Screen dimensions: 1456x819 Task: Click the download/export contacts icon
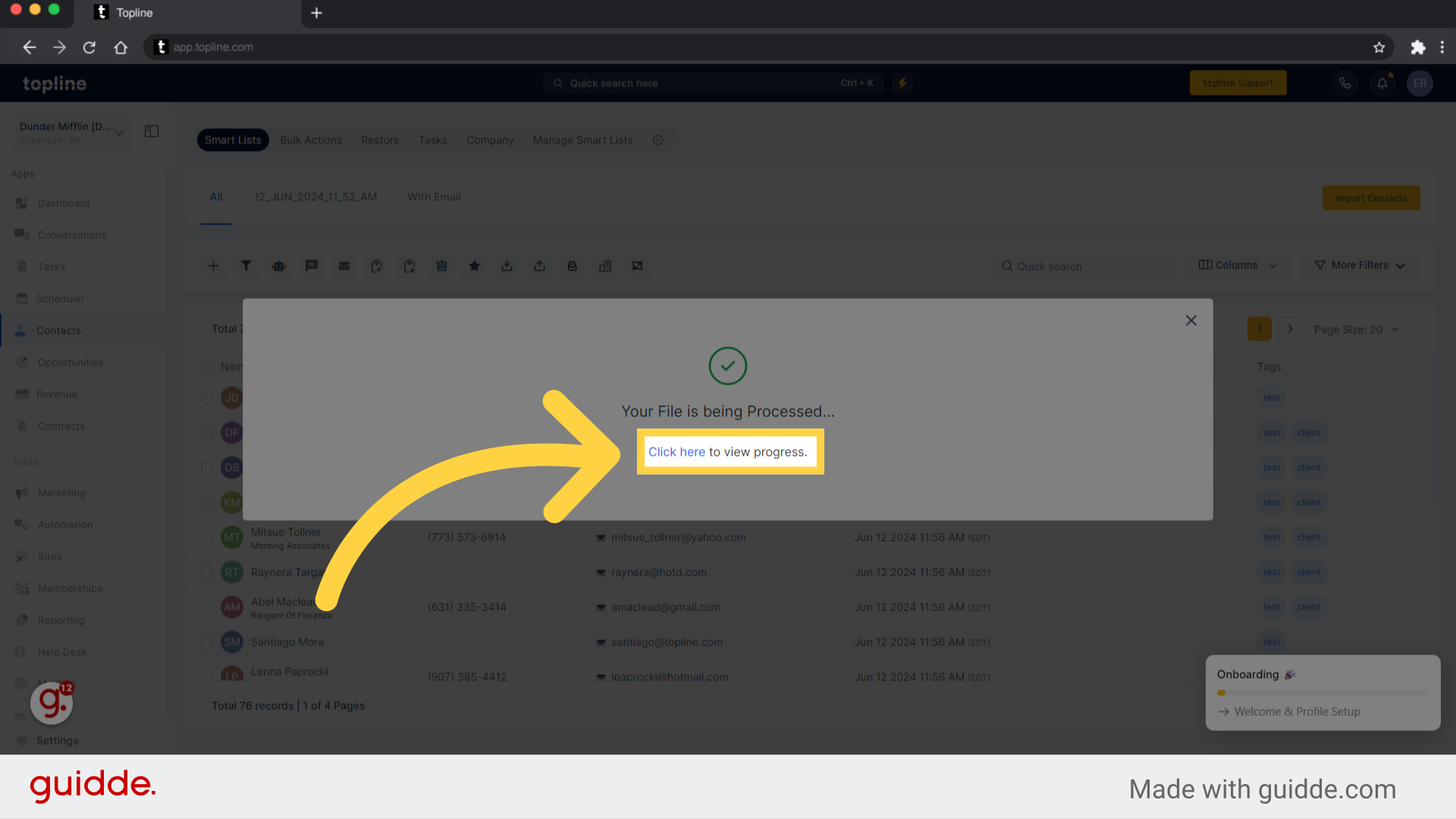pyautogui.click(x=507, y=265)
